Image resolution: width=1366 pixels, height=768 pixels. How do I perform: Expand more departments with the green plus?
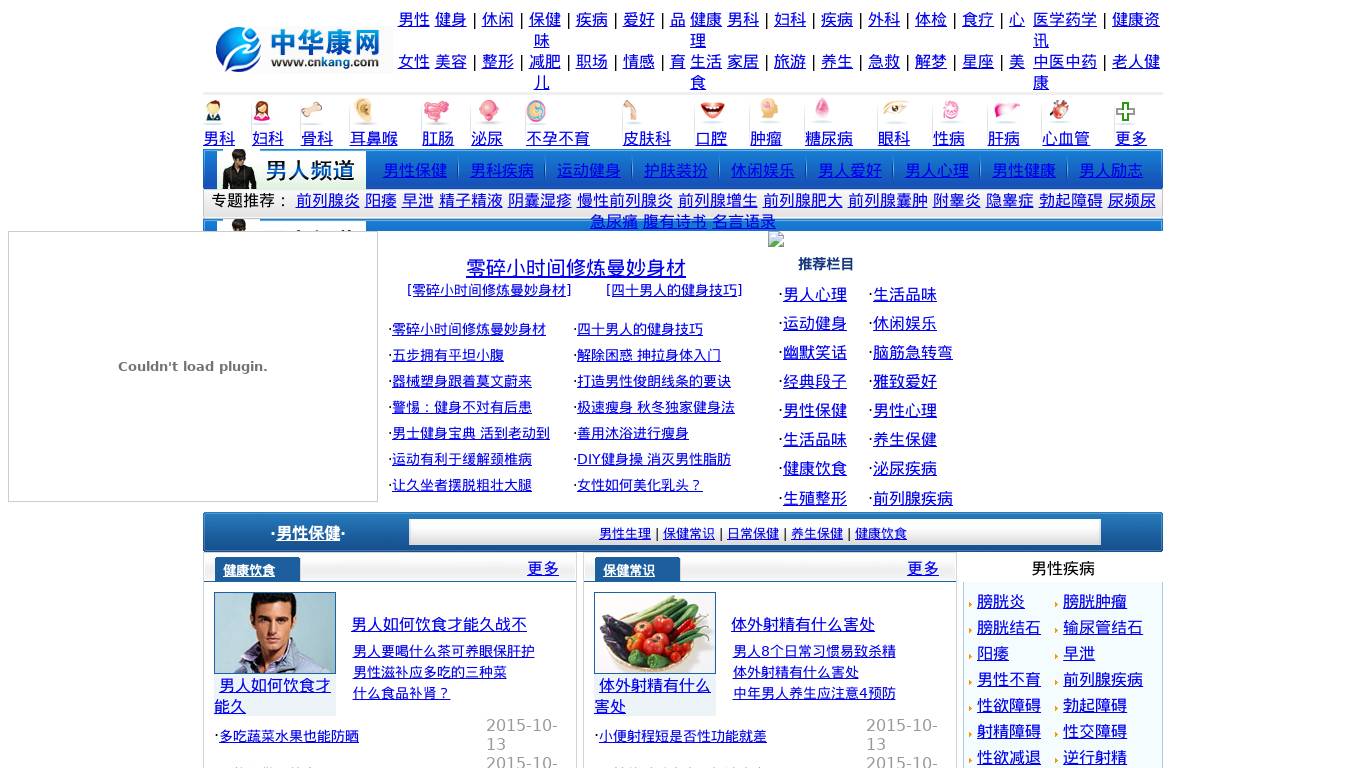tap(1126, 110)
